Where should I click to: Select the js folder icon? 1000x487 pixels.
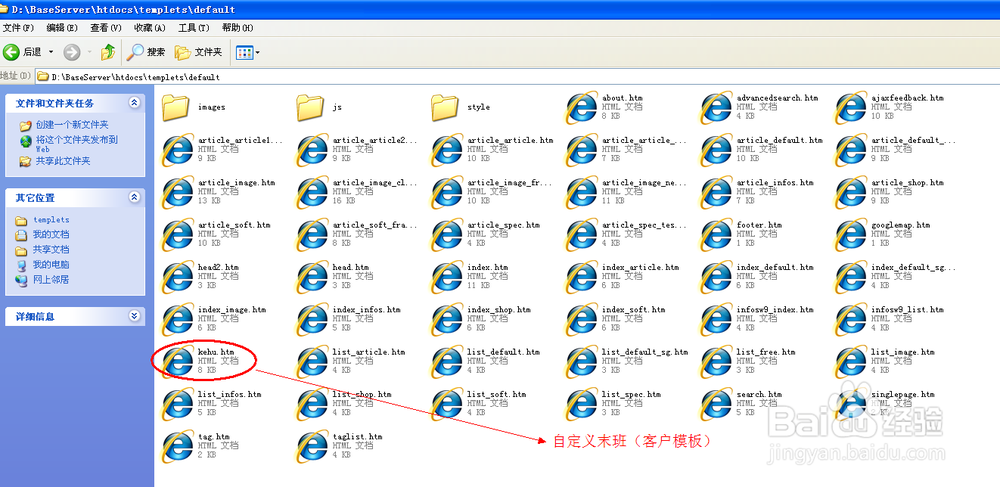[x=311, y=107]
